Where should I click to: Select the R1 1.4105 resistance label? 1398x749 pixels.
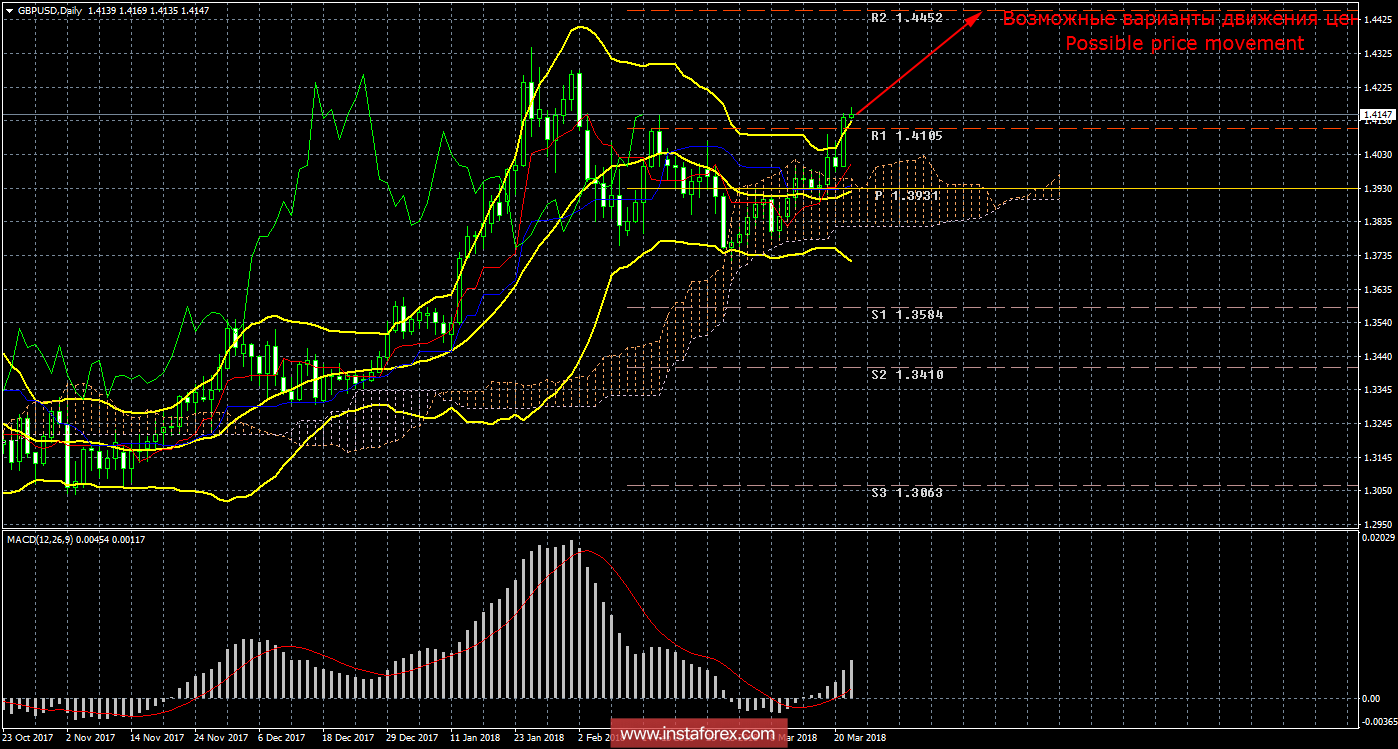click(x=906, y=135)
